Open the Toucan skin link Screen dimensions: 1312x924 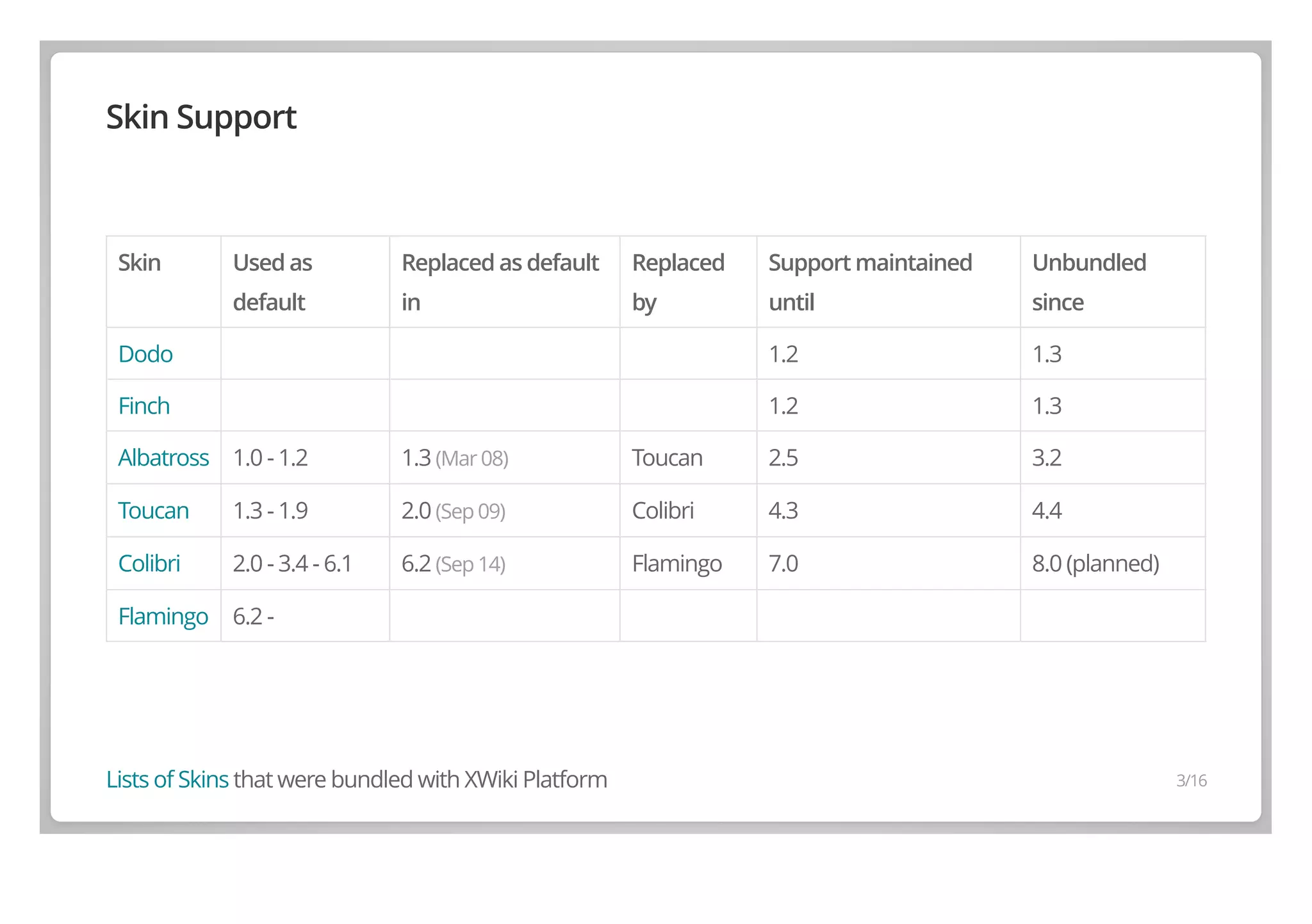coord(154,511)
